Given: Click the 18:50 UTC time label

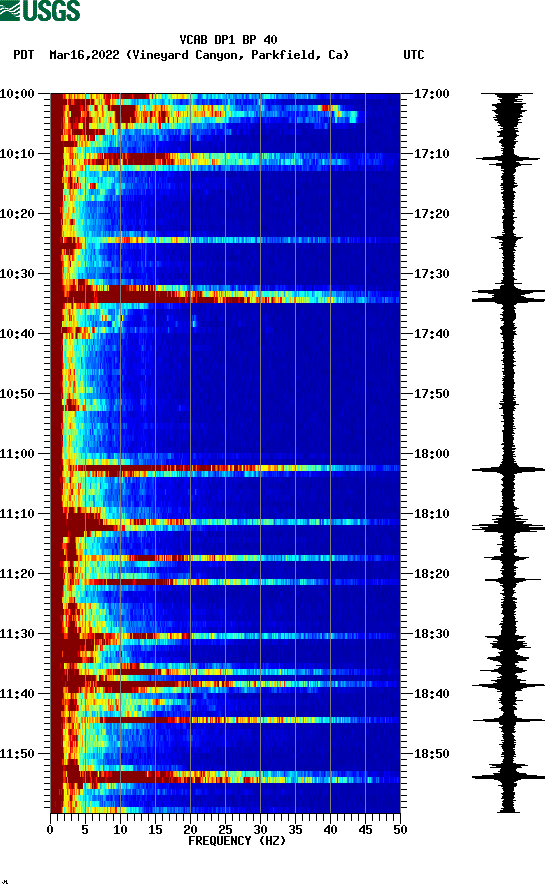Looking at the screenshot, I should (431, 754).
